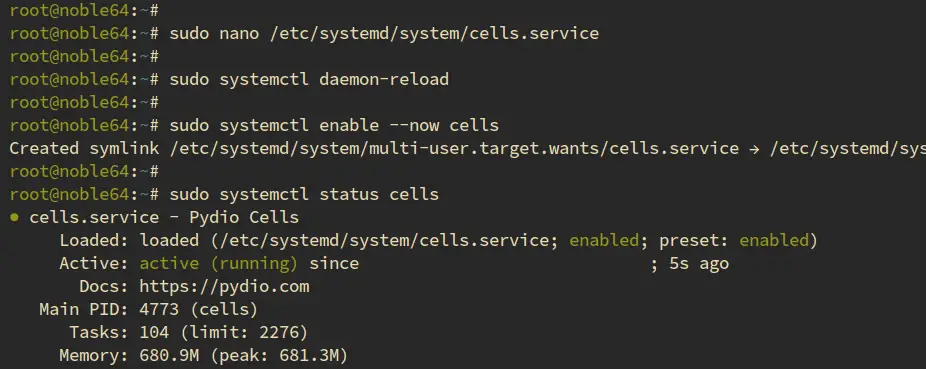The width and height of the screenshot is (926, 369).
Task: Click the green status dot before cells.service
Action: point(14,218)
